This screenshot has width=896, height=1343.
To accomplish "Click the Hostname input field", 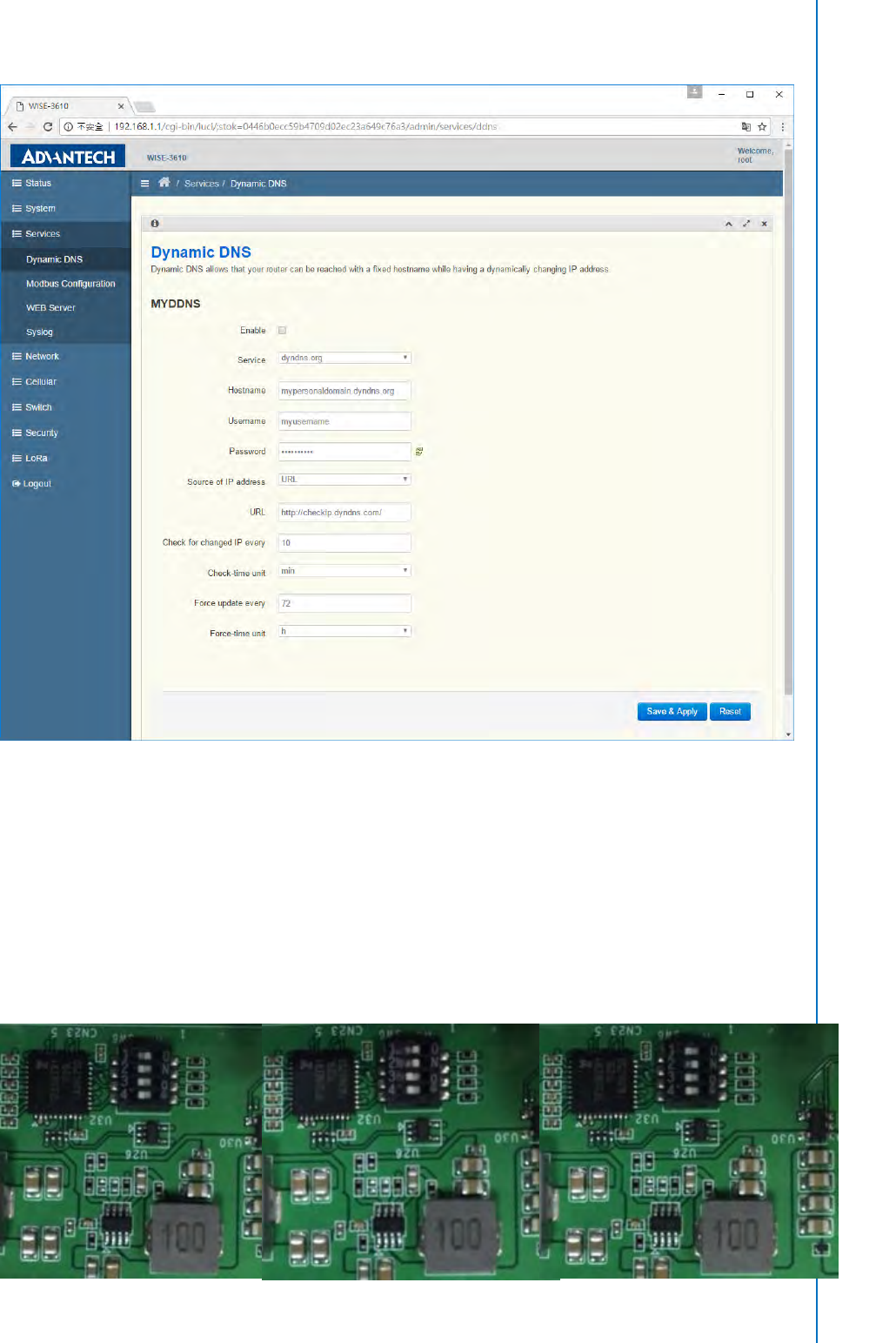I will [x=344, y=391].
